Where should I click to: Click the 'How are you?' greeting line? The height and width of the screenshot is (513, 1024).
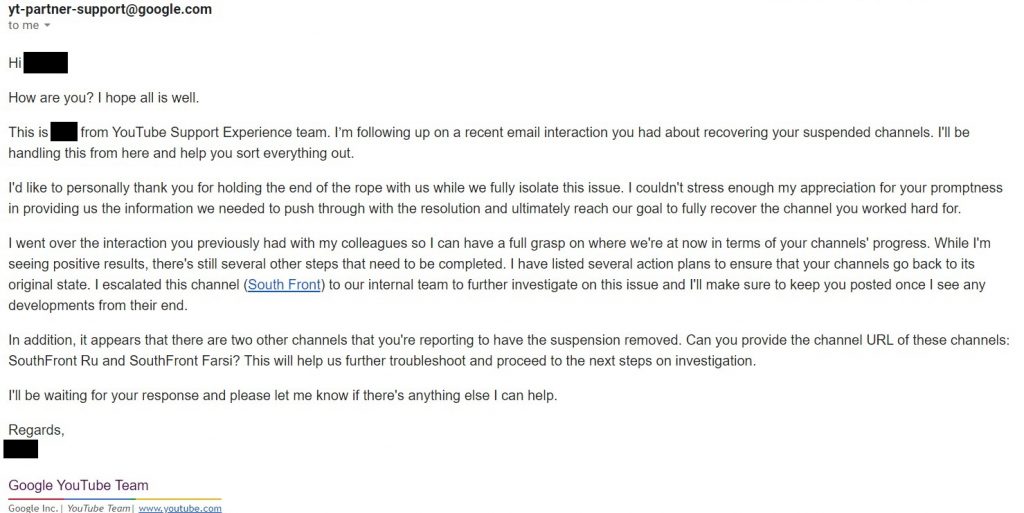103,98
